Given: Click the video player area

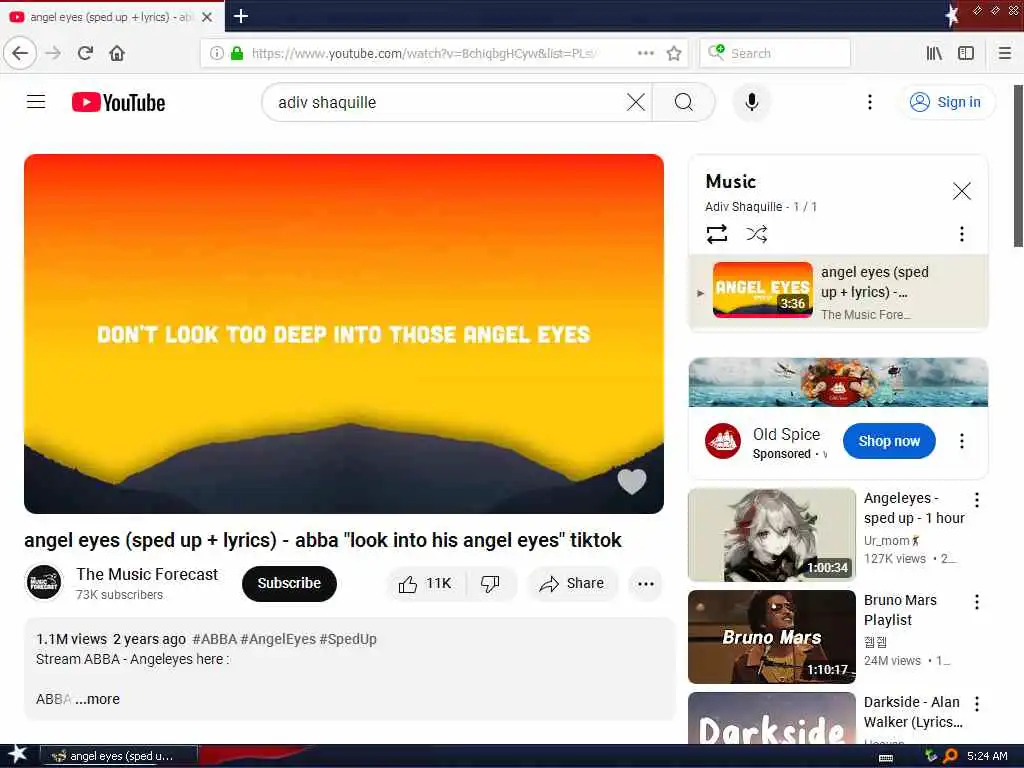Looking at the screenshot, I should pos(344,334).
